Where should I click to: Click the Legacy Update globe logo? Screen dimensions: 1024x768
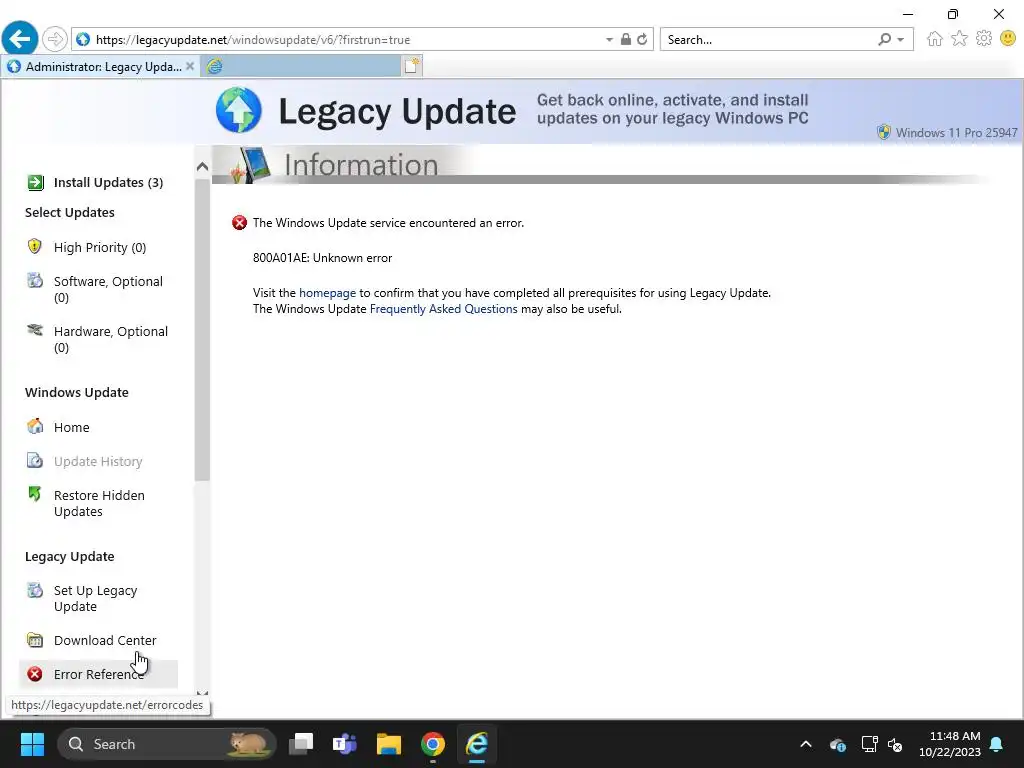pyautogui.click(x=239, y=110)
